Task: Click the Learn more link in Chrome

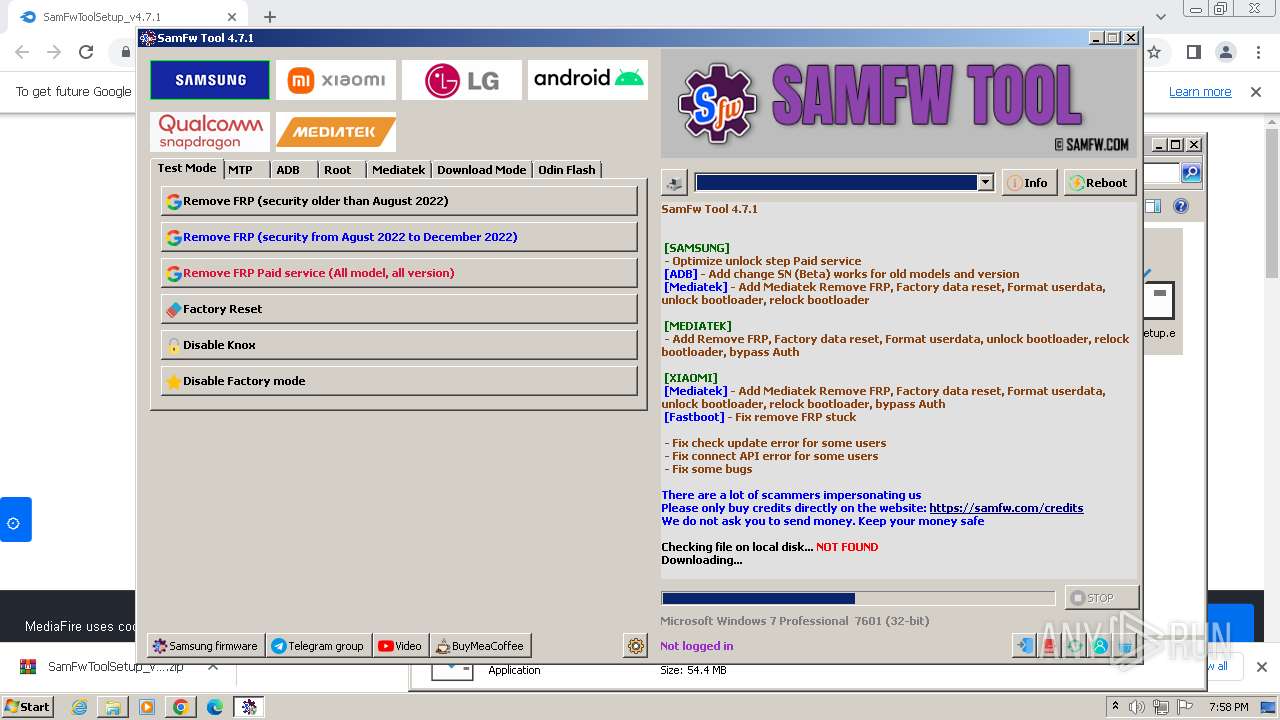Action: click(1200, 92)
